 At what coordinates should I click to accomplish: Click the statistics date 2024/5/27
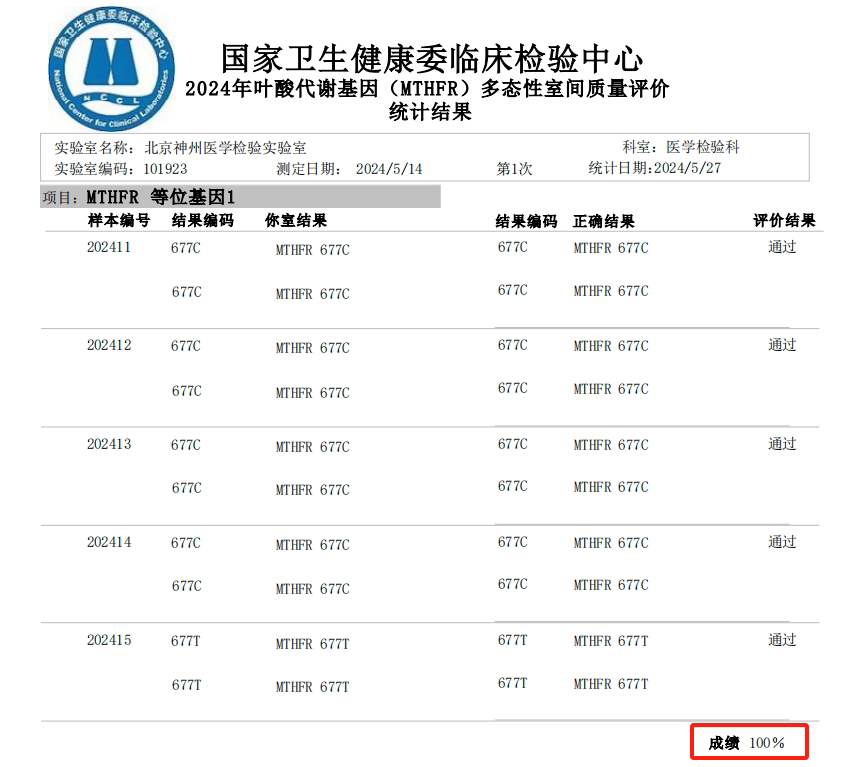click(x=686, y=168)
